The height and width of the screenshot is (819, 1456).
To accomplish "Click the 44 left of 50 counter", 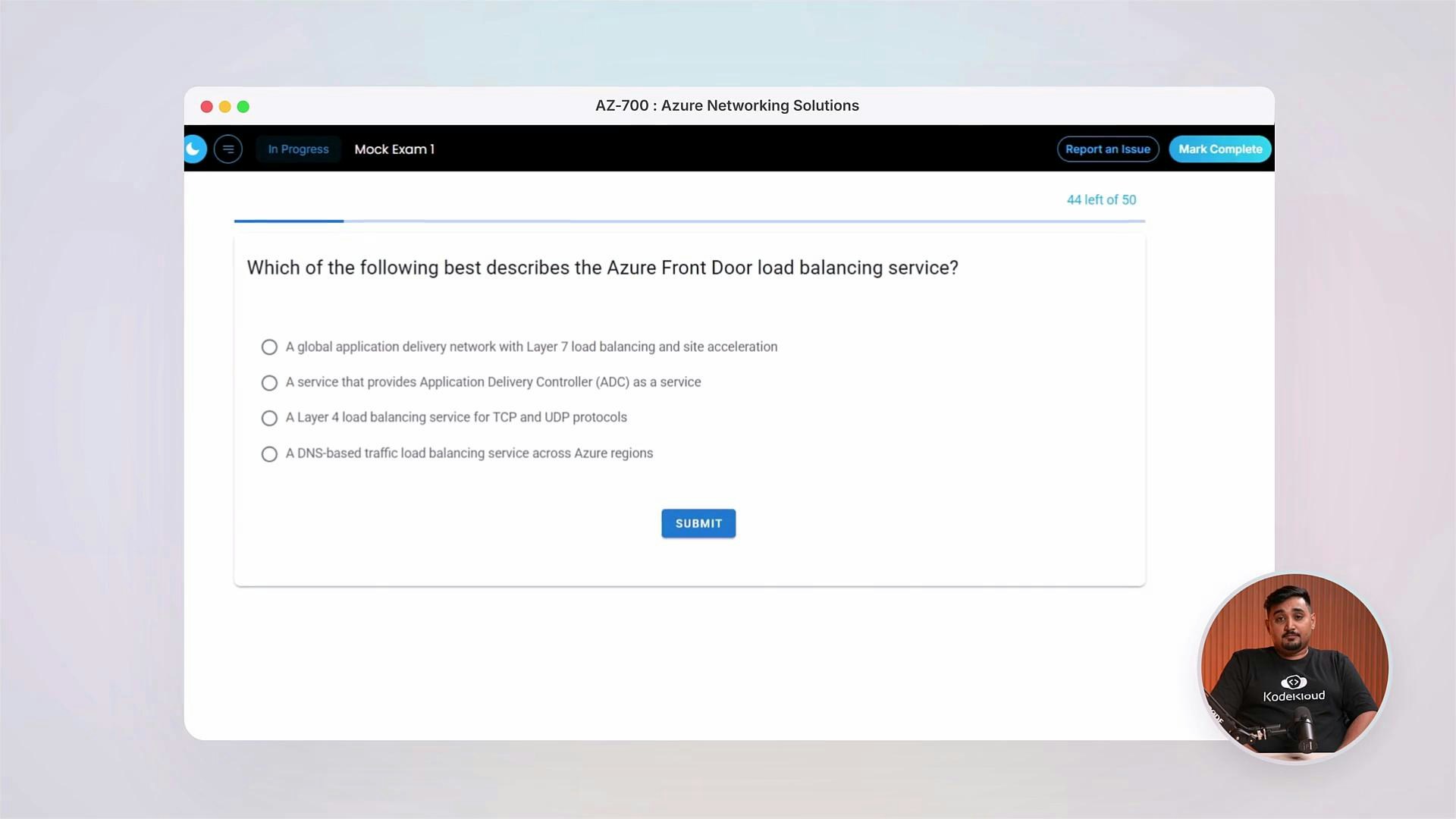I will pyautogui.click(x=1101, y=199).
